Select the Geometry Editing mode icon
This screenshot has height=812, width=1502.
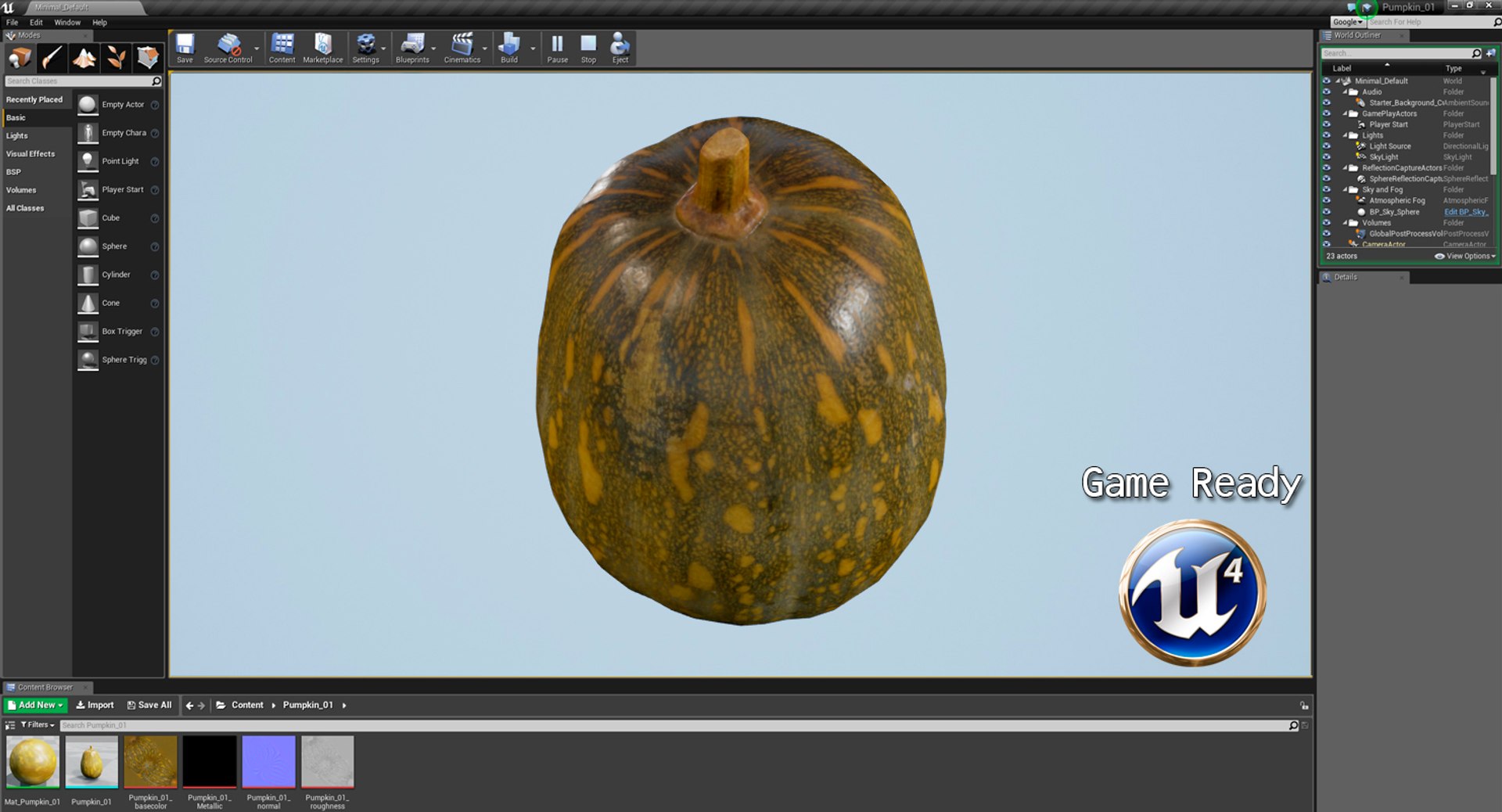click(147, 57)
